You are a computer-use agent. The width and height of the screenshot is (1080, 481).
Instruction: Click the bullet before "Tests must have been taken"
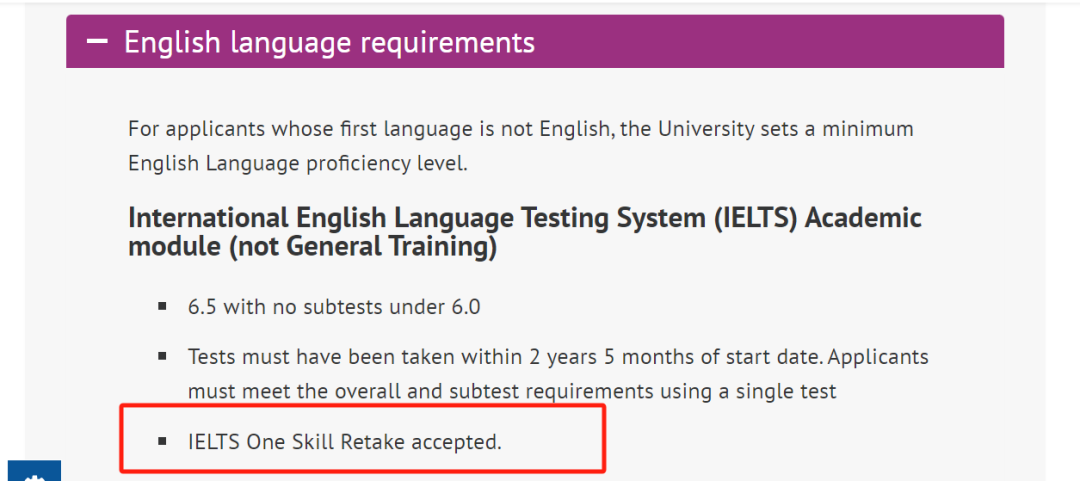click(x=162, y=356)
